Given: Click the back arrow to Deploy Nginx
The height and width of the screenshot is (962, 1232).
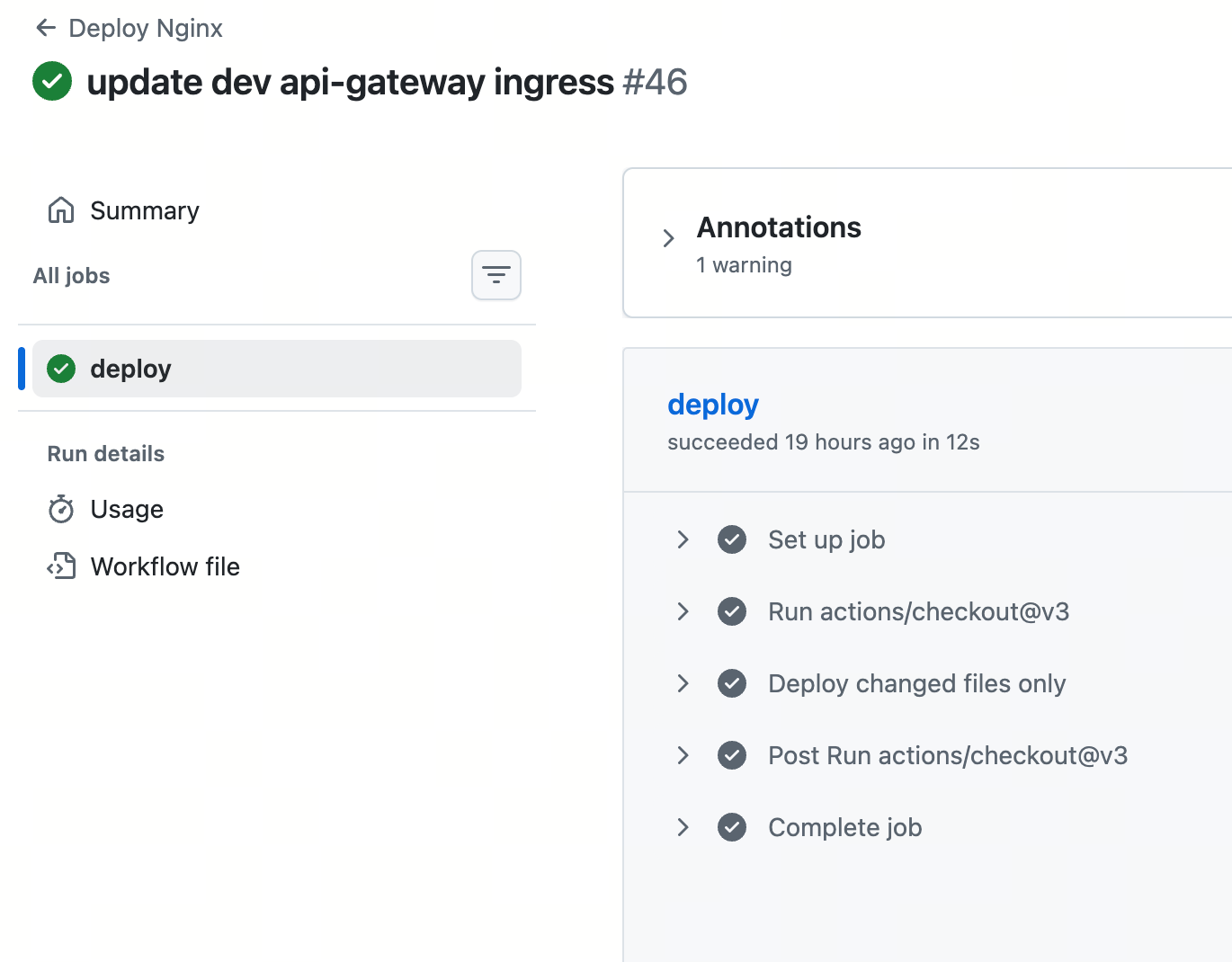Looking at the screenshot, I should click(x=45, y=28).
